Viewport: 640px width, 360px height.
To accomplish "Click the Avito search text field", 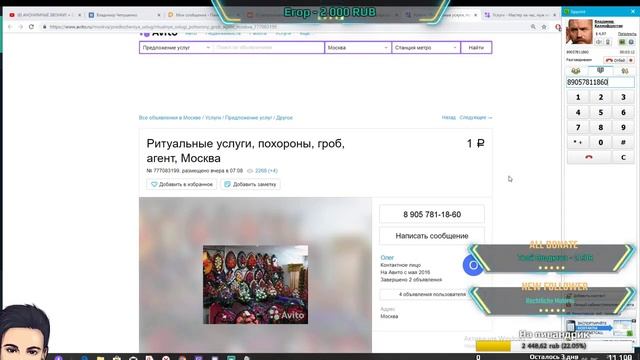I will 268,48.
